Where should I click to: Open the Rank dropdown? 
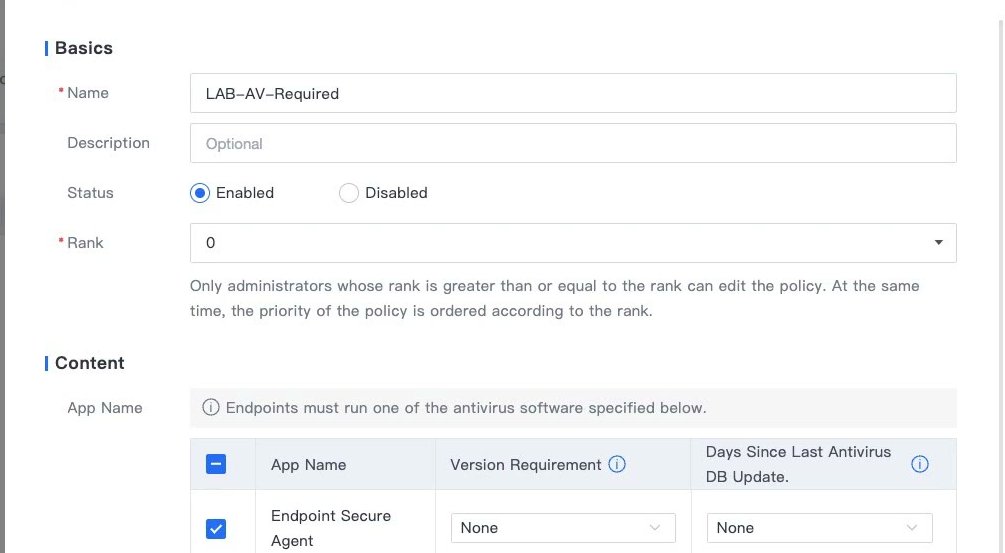pyautogui.click(x=573, y=243)
